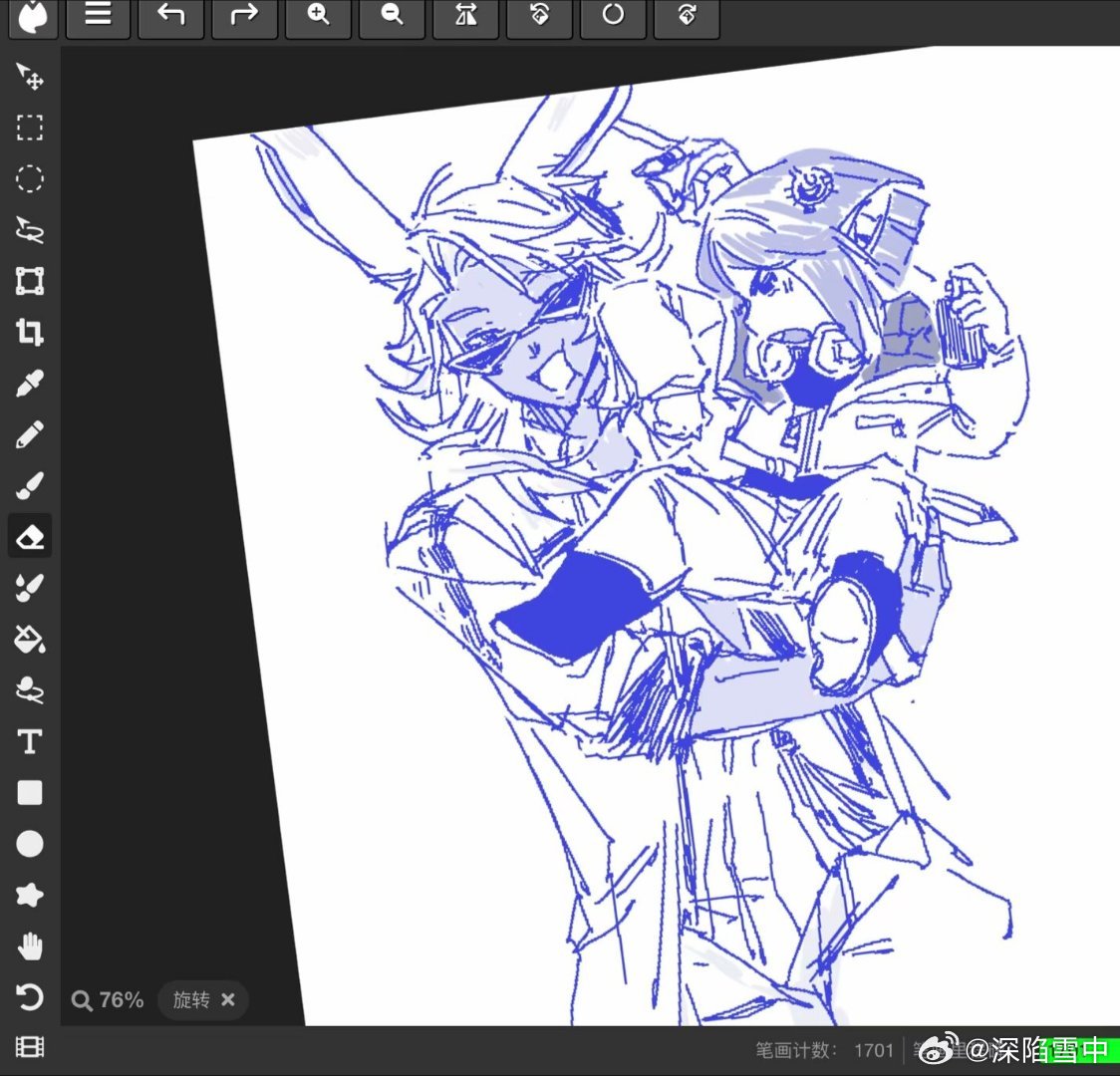Zoom out with the magnifier minus icon
The width and height of the screenshot is (1120, 1076).
[x=392, y=16]
